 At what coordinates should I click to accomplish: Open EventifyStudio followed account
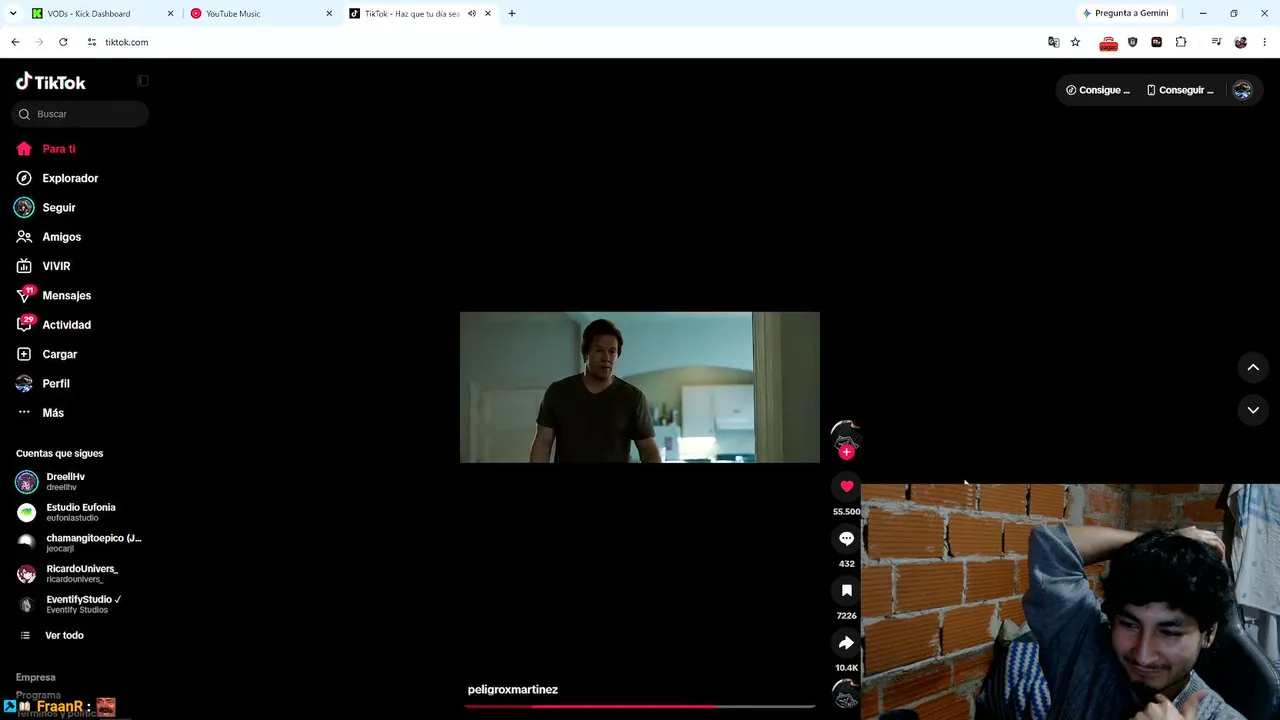[69, 604]
